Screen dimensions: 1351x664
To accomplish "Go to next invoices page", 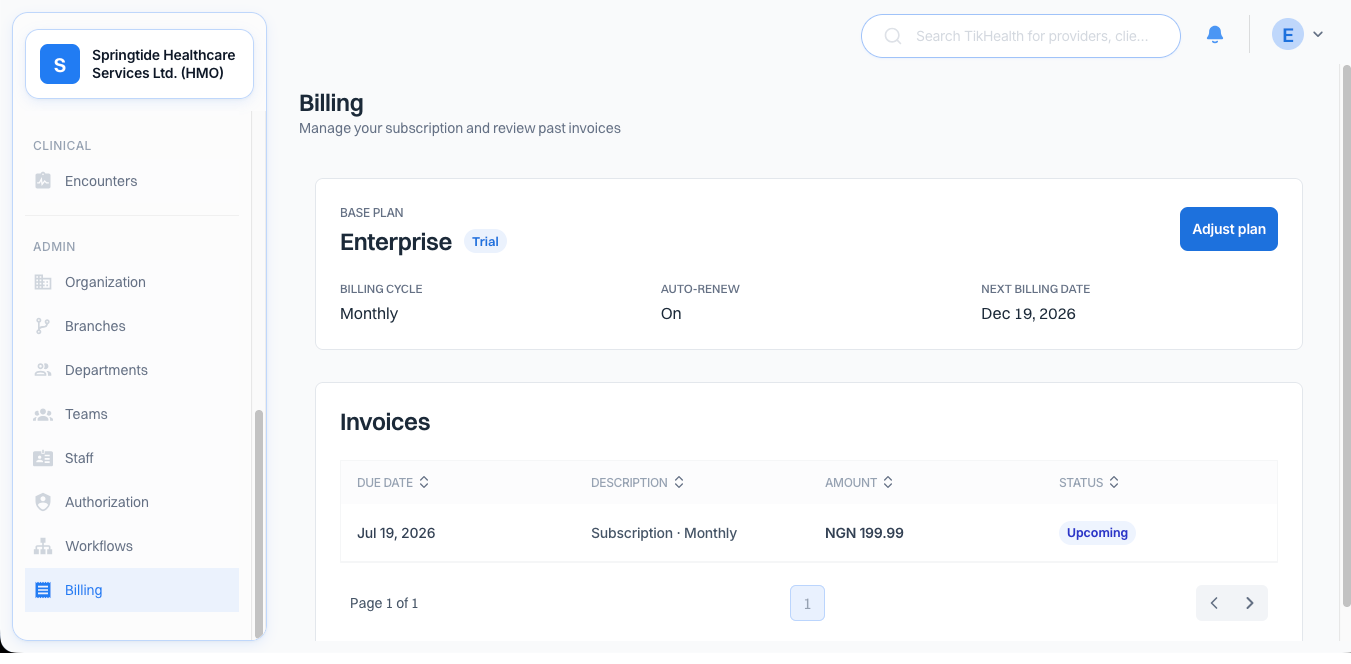I will pos(1250,603).
